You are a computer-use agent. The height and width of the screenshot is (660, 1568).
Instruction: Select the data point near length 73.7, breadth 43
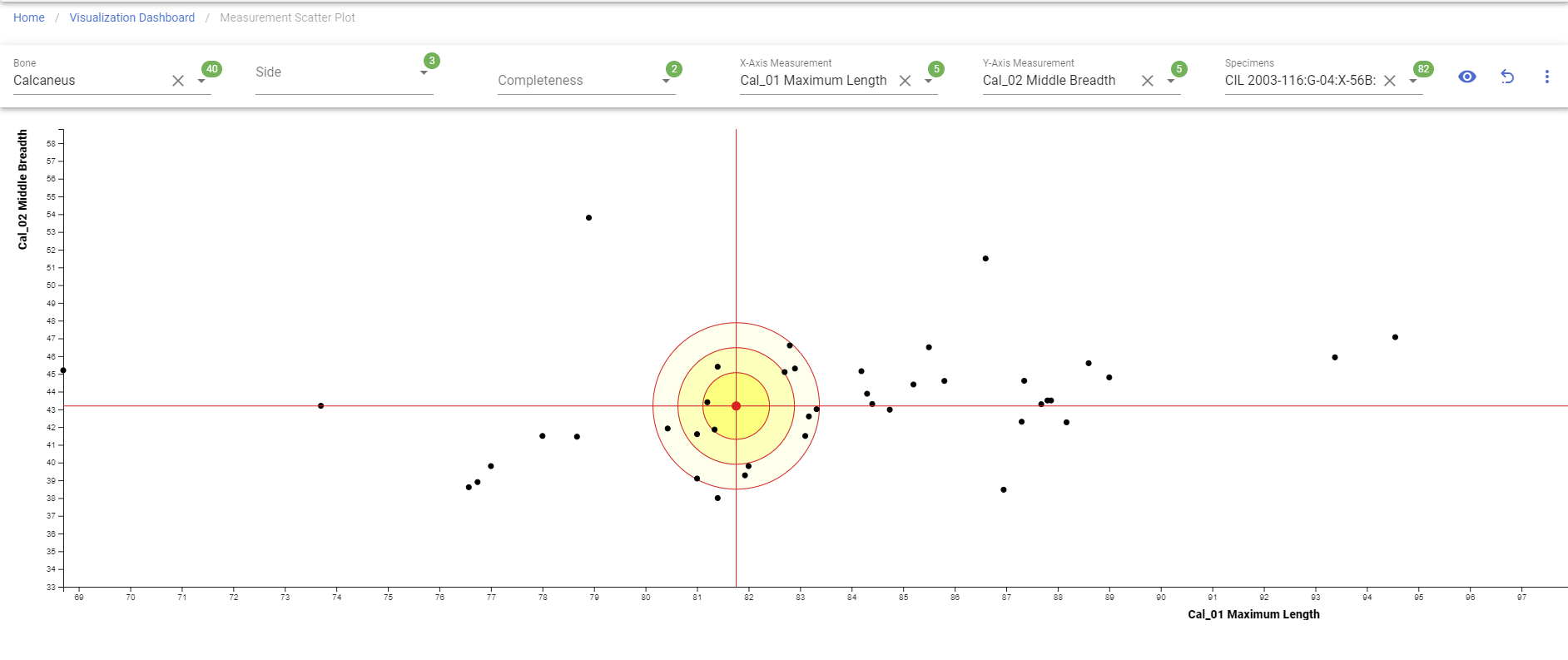point(320,406)
